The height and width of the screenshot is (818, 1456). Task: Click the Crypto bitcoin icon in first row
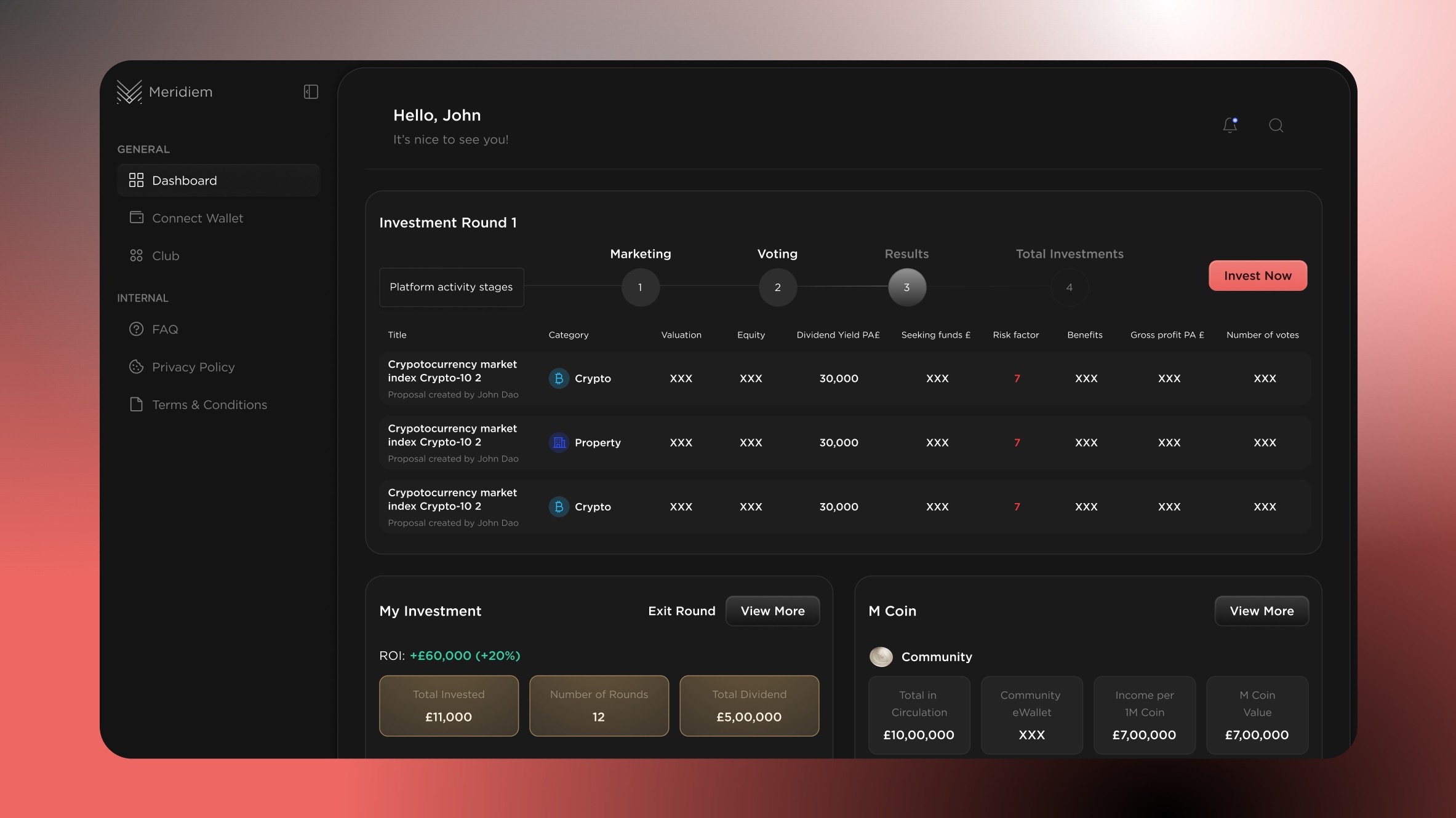559,378
